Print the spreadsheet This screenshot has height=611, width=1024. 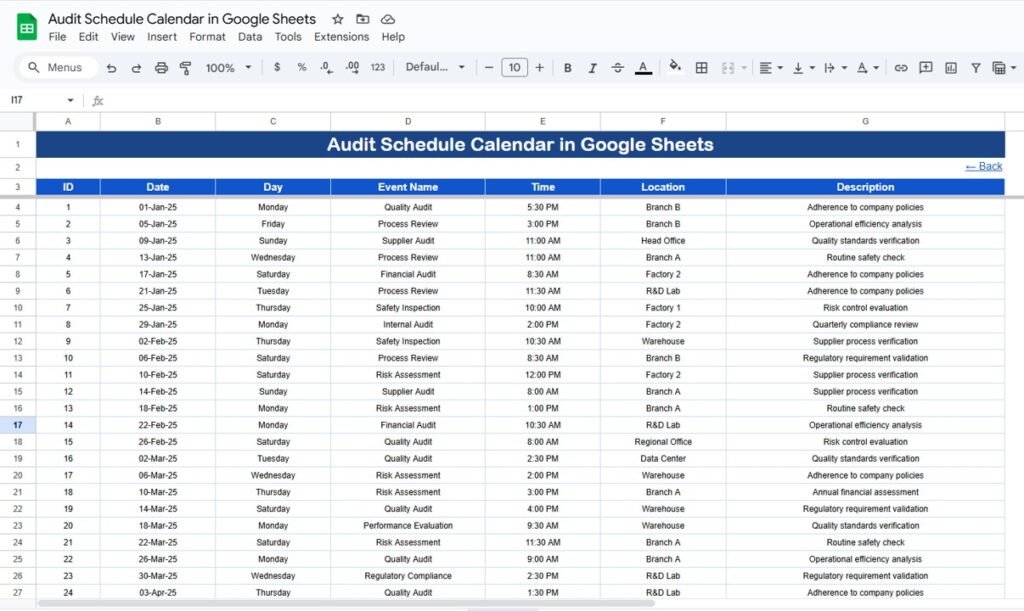coord(160,67)
